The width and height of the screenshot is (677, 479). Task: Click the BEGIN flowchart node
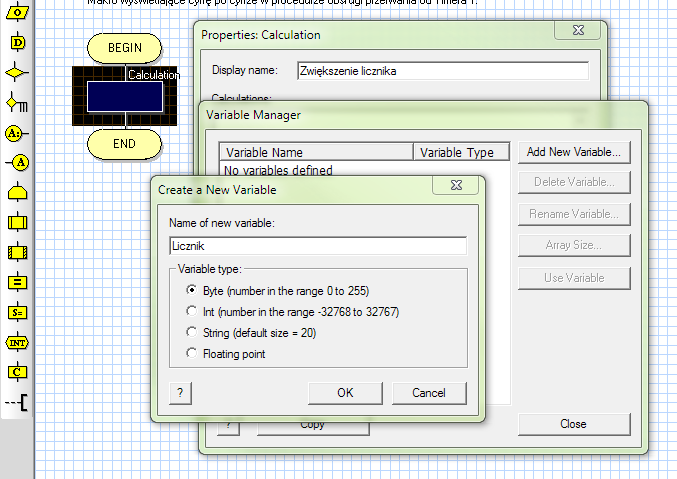coord(124,48)
